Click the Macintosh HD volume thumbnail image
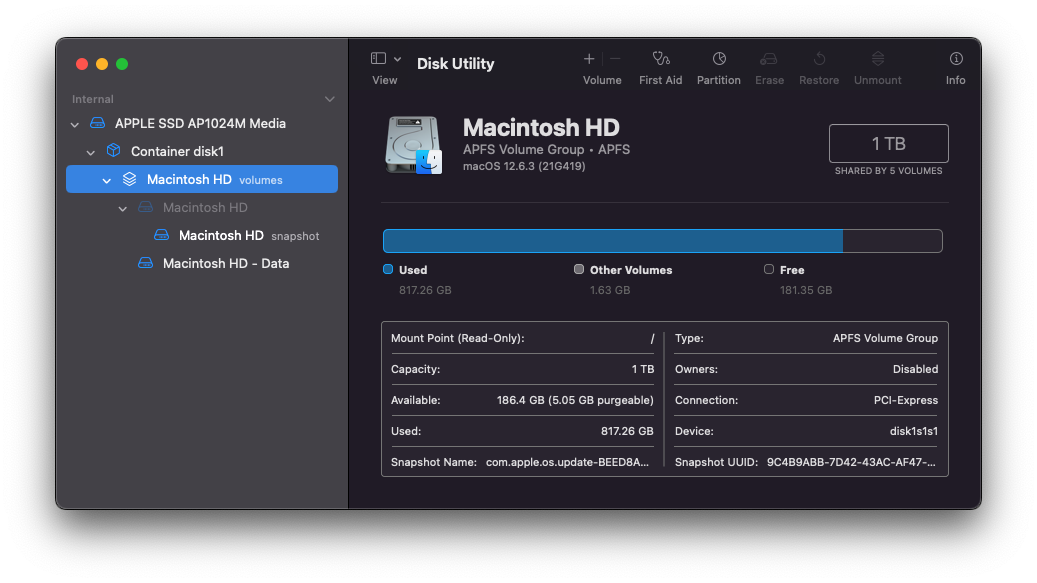Image resolution: width=1037 pixels, height=583 pixels. coord(412,143)
